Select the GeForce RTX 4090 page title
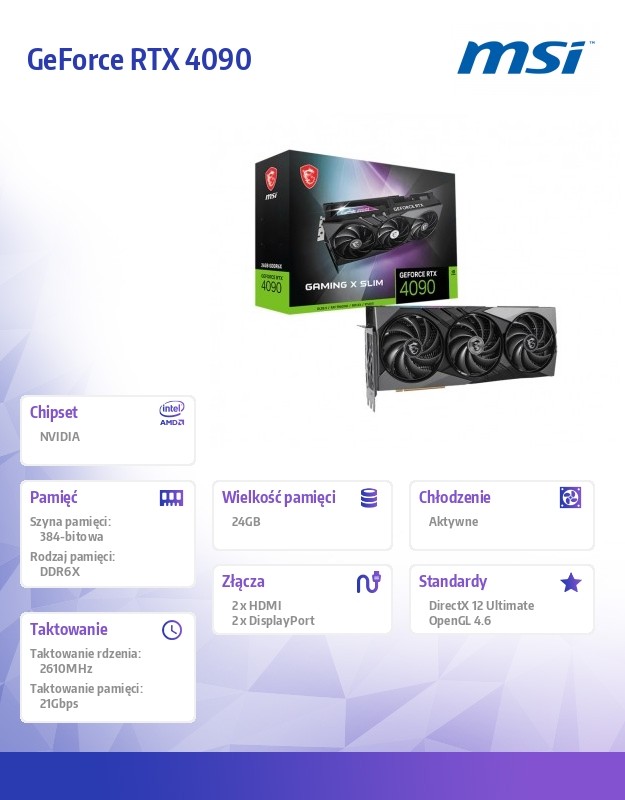This screenshot has height=800, width=625. click(x=139, y=59)
